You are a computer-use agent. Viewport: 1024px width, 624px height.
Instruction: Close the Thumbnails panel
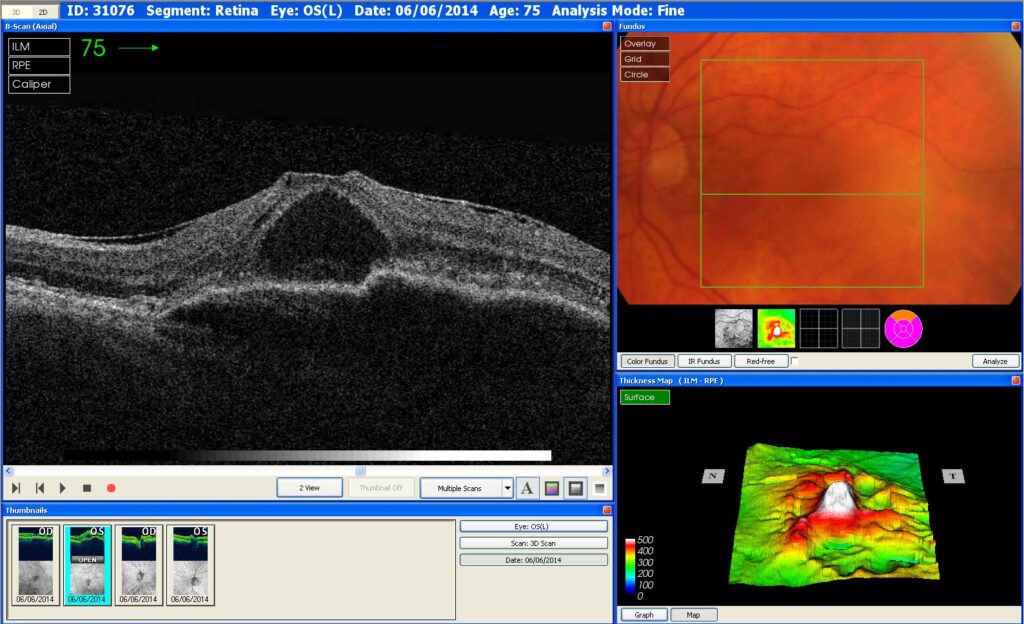(607, 510)
